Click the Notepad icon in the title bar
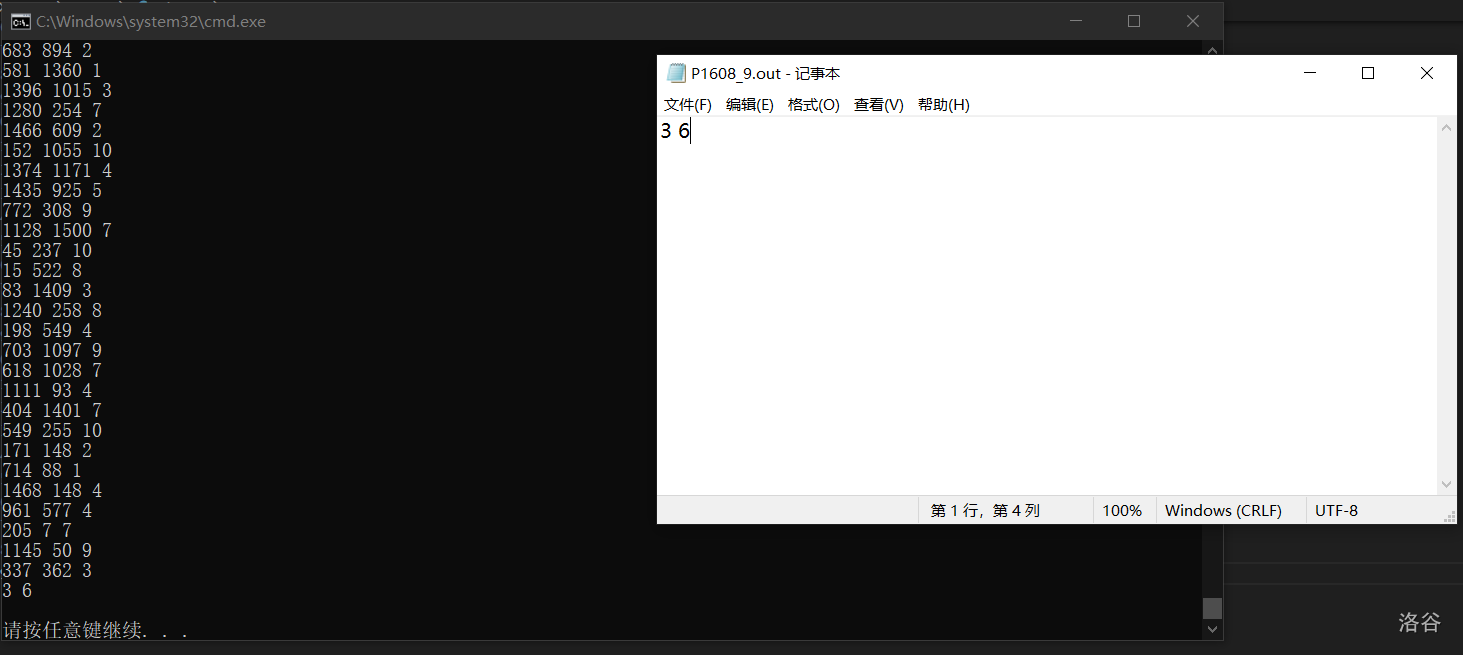 click(x=677, y=73)
